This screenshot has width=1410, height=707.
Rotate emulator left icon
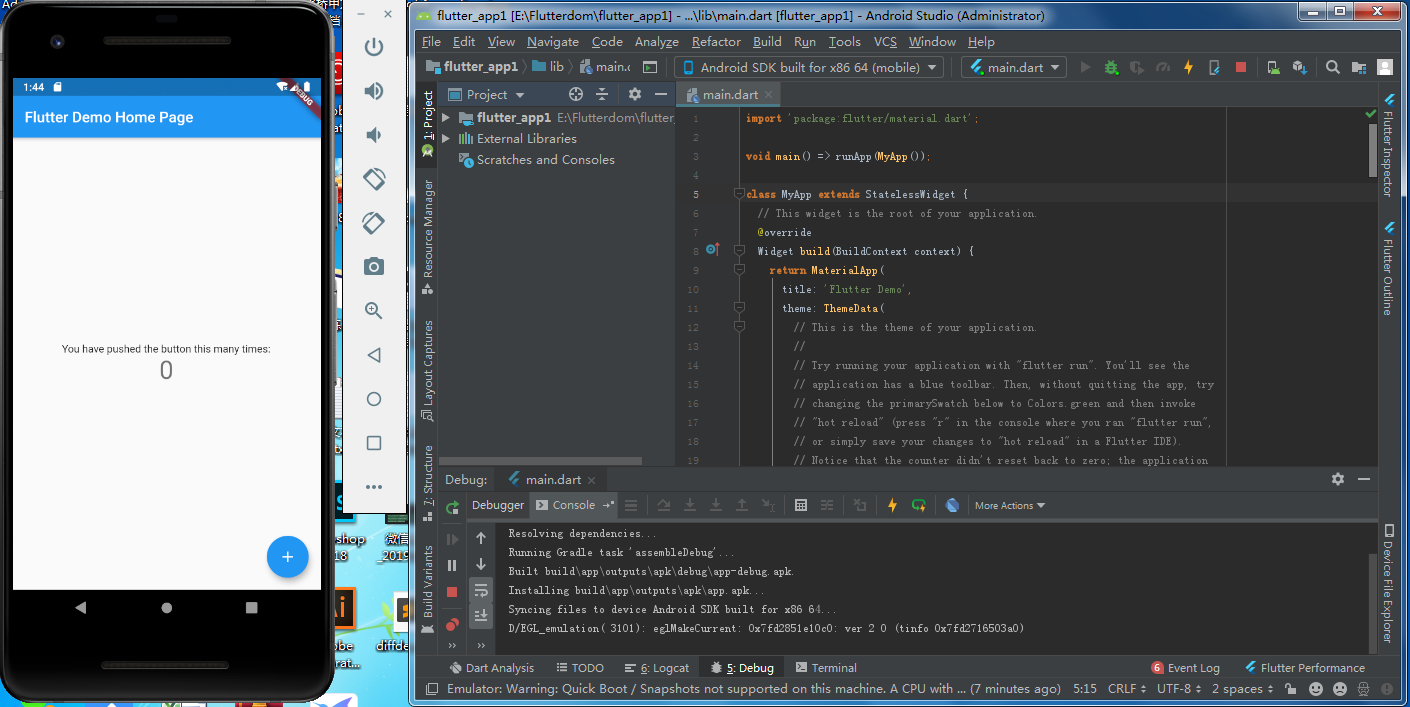click(374, 179)
